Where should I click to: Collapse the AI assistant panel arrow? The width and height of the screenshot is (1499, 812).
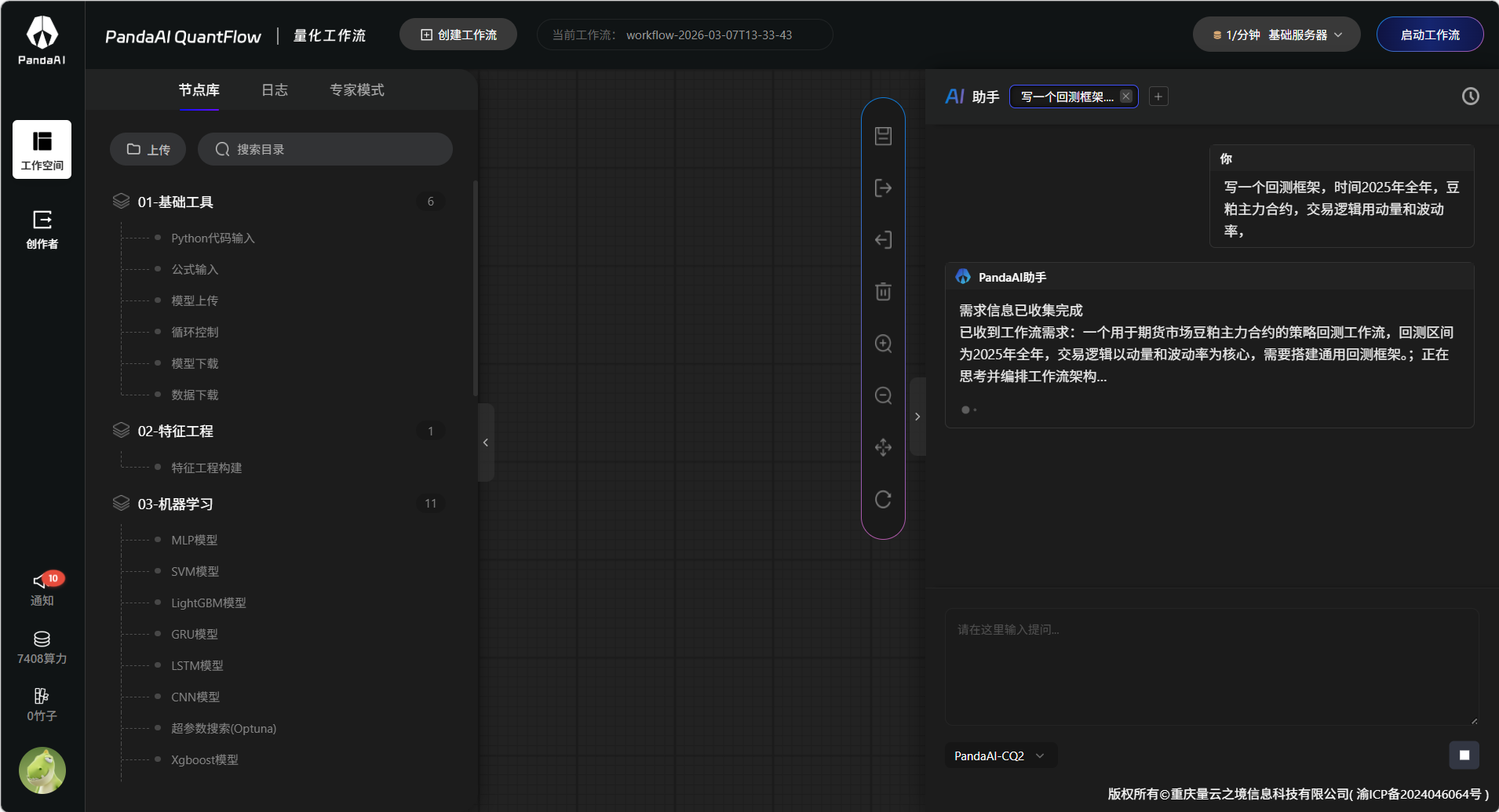tap(917, 417)
